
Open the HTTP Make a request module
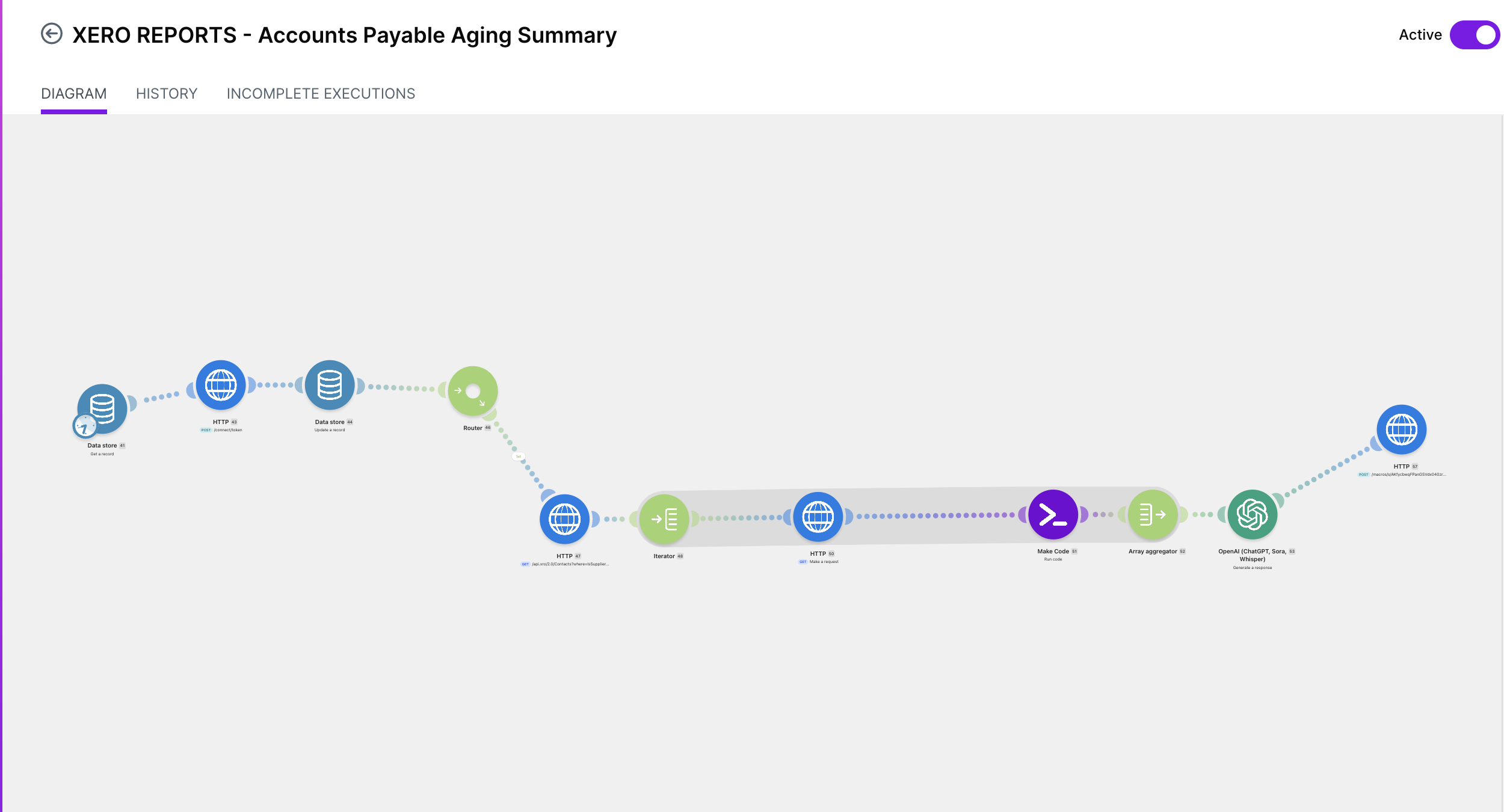click(x=818, y=517)
